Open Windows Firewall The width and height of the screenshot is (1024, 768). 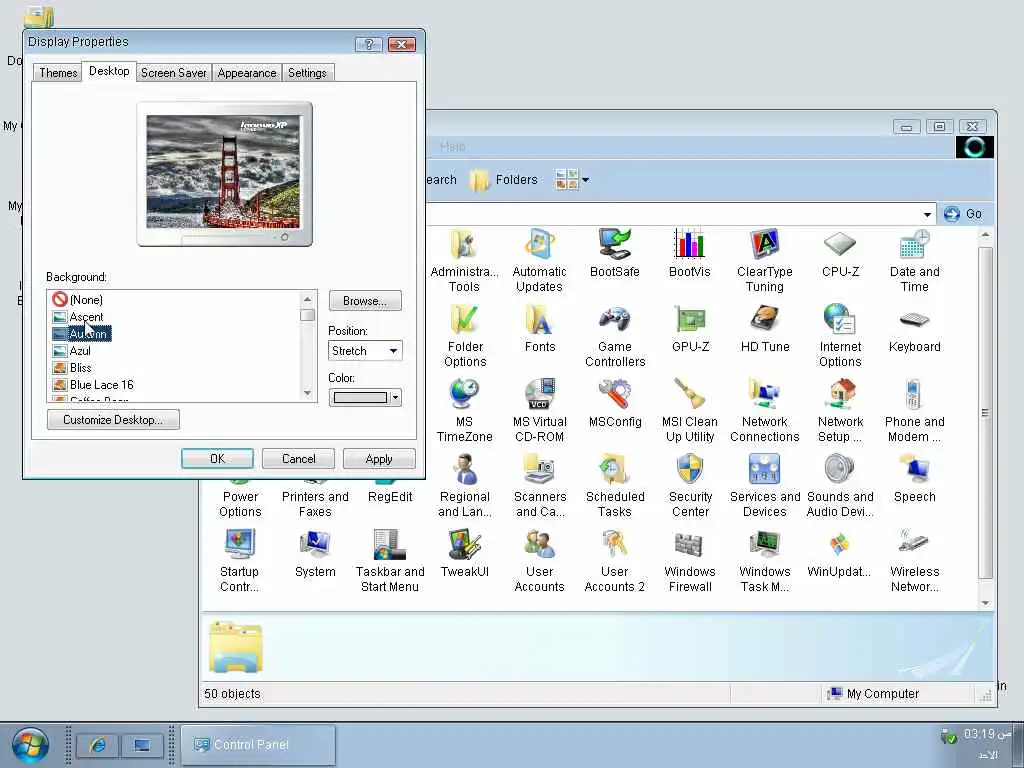pyautogui.click(x=690, y=562)
